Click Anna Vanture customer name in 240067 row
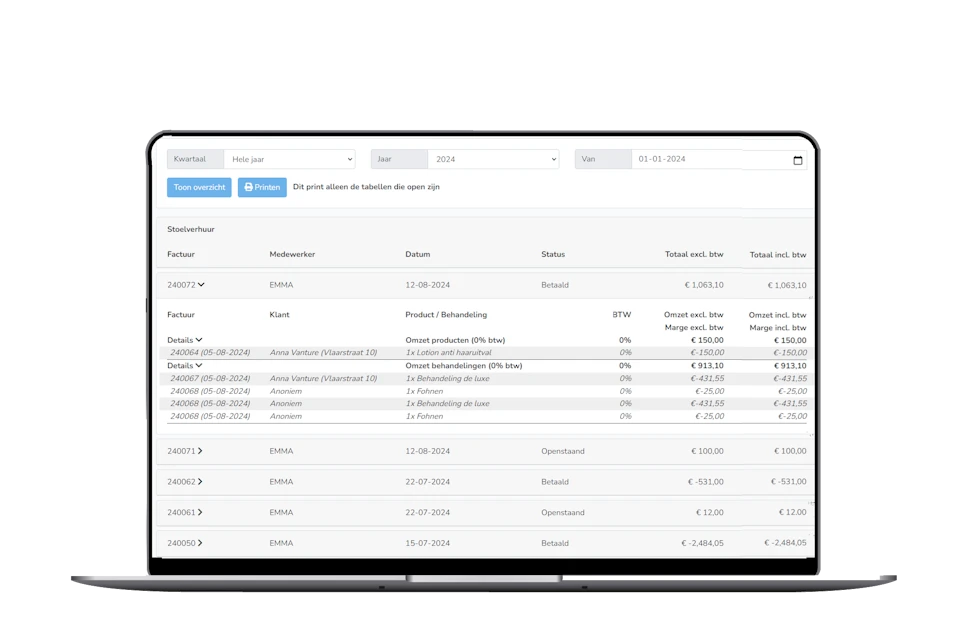Image resolution: width=960 pixels, height=640 pixels. point(323,379)
